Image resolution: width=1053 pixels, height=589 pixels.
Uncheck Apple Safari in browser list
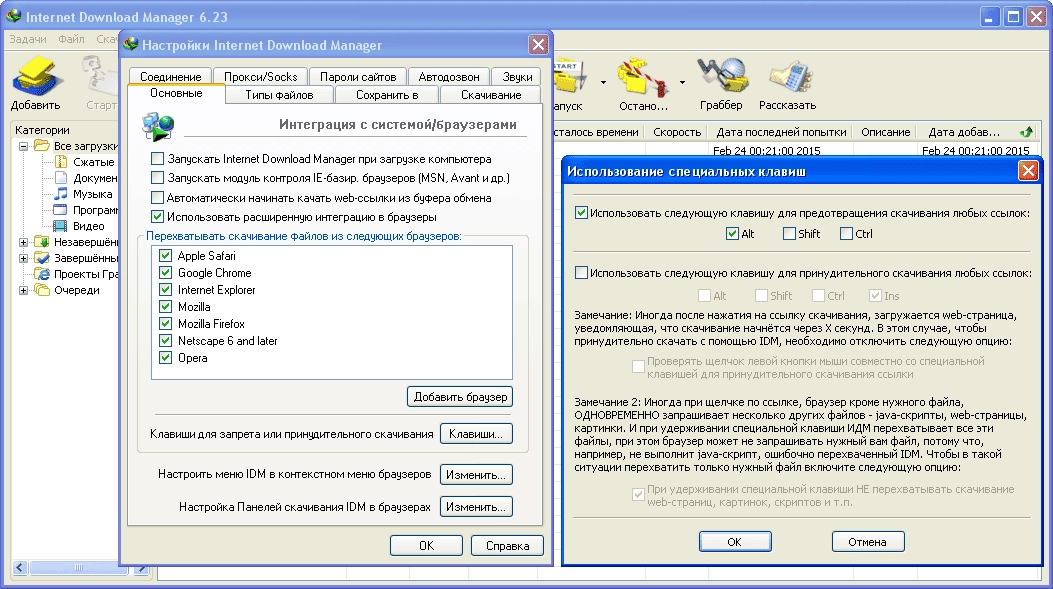click(165, 256)
